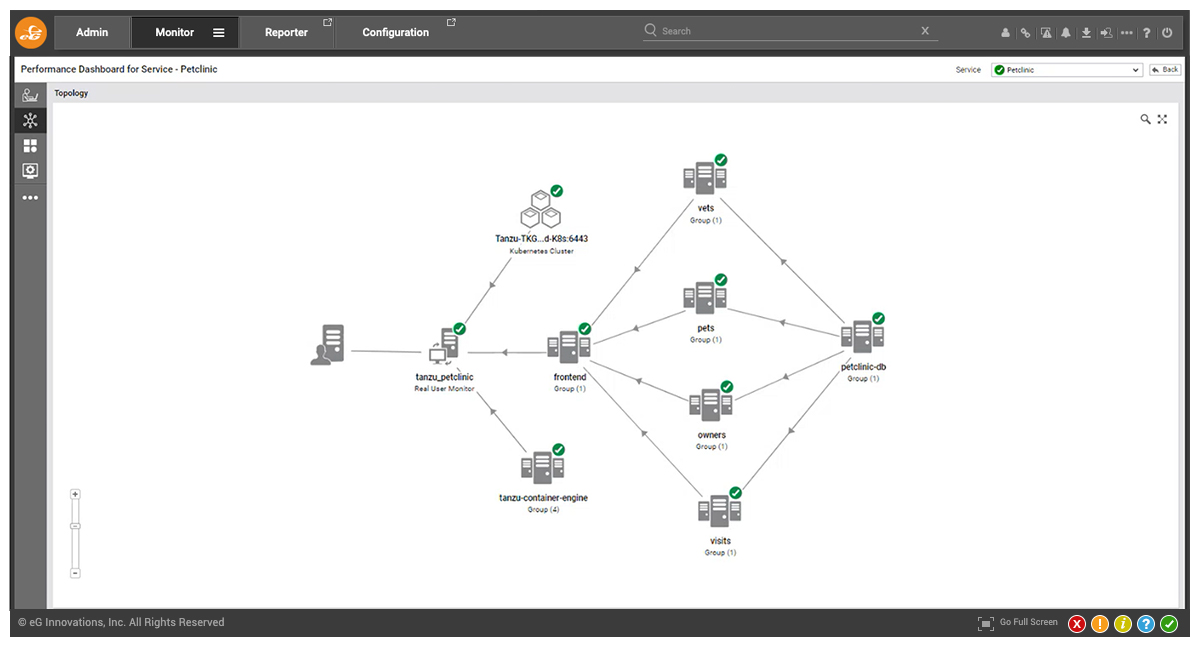Open the Monitor tab
Image resolution: width=1200 pixels, height=647 pixels.
(174, 32)
